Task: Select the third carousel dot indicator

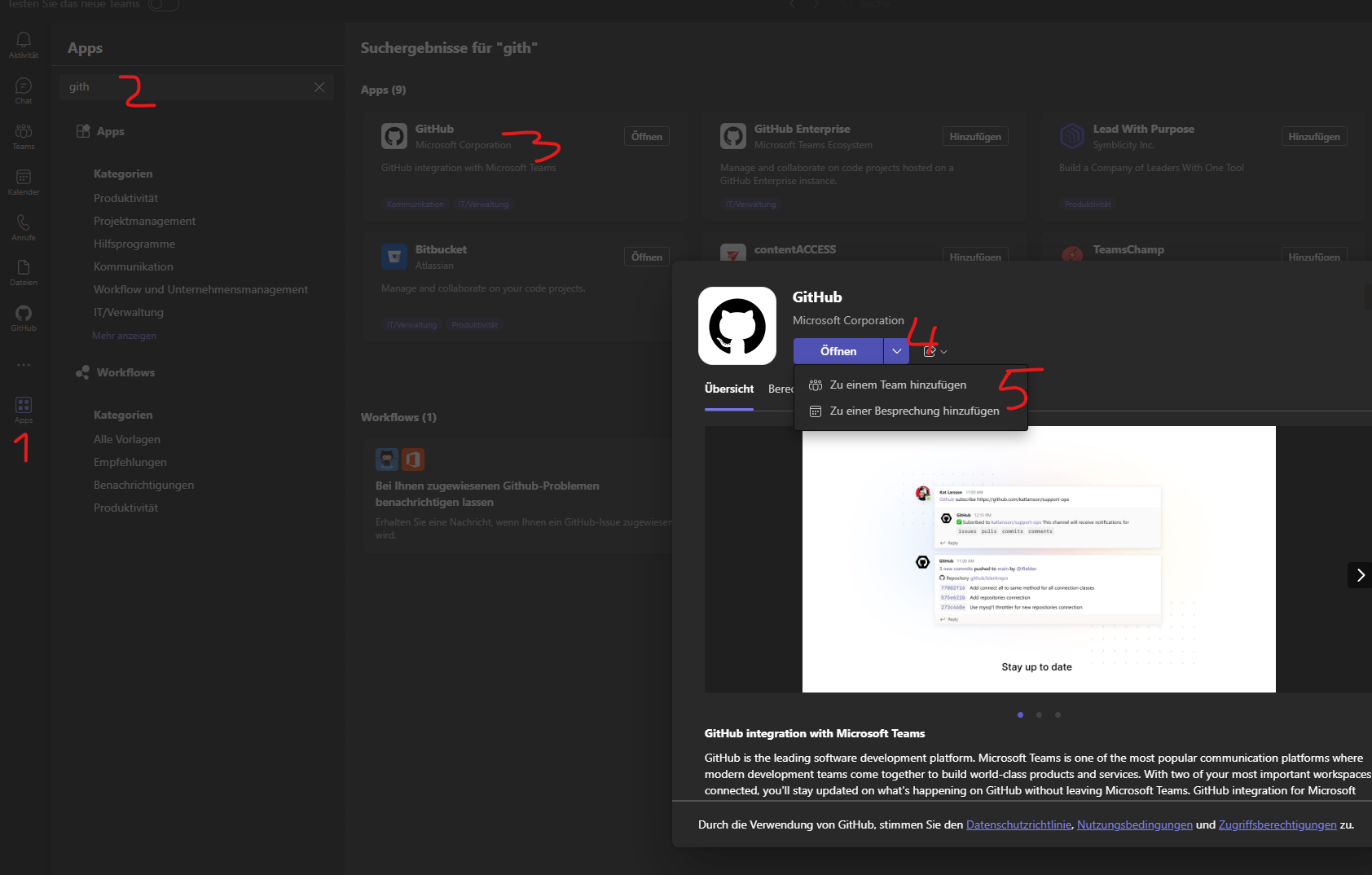Action: (1058, 715)
